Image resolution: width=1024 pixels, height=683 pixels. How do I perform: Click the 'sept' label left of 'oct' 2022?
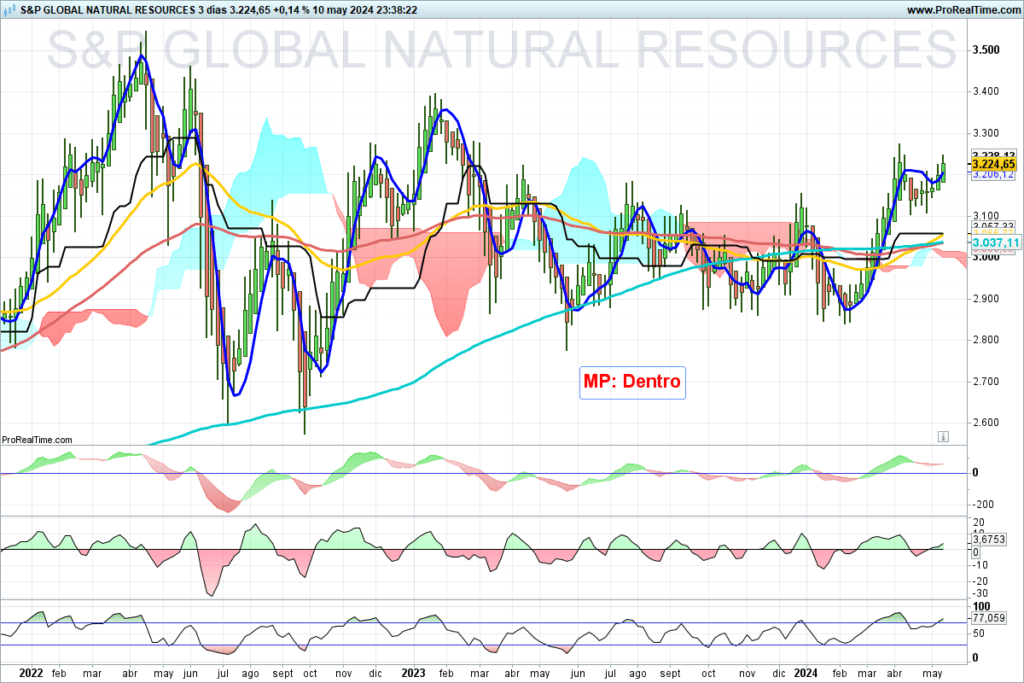(x=283, y=674)
